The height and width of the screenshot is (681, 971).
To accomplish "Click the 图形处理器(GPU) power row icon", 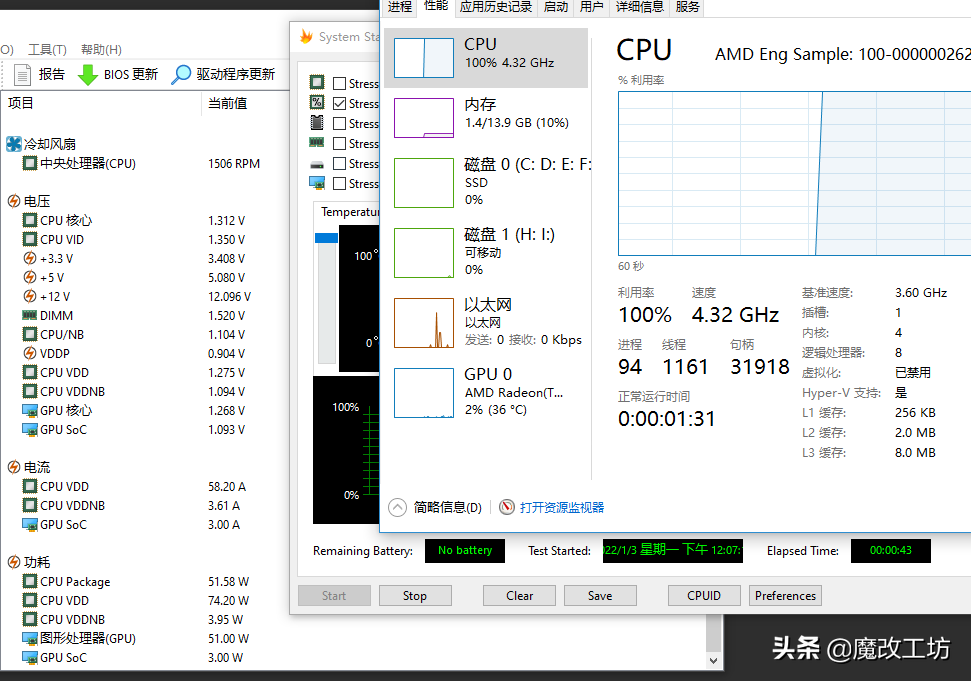I will coord(30,638).
